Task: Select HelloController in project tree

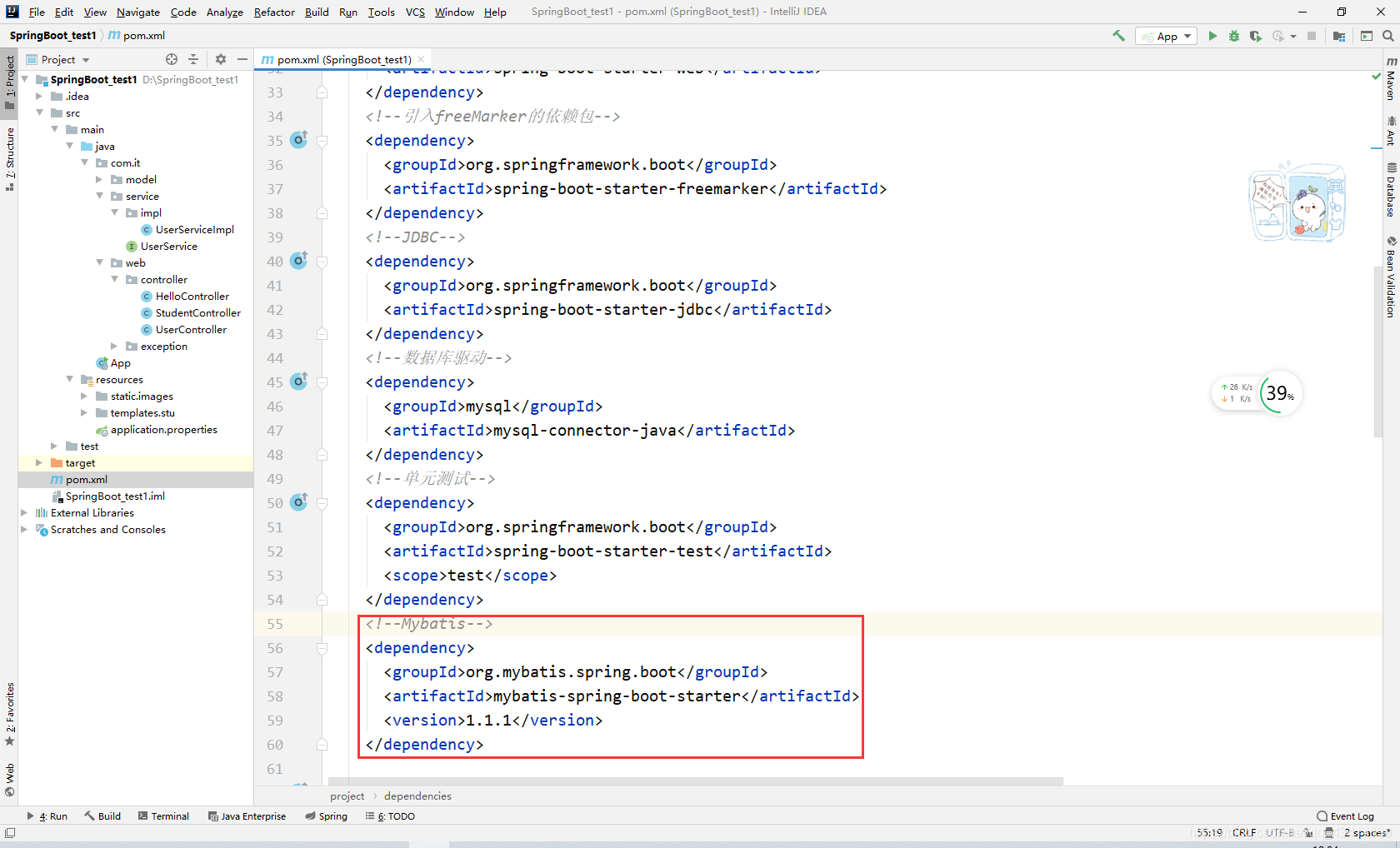Action: (x=192, y=296)
